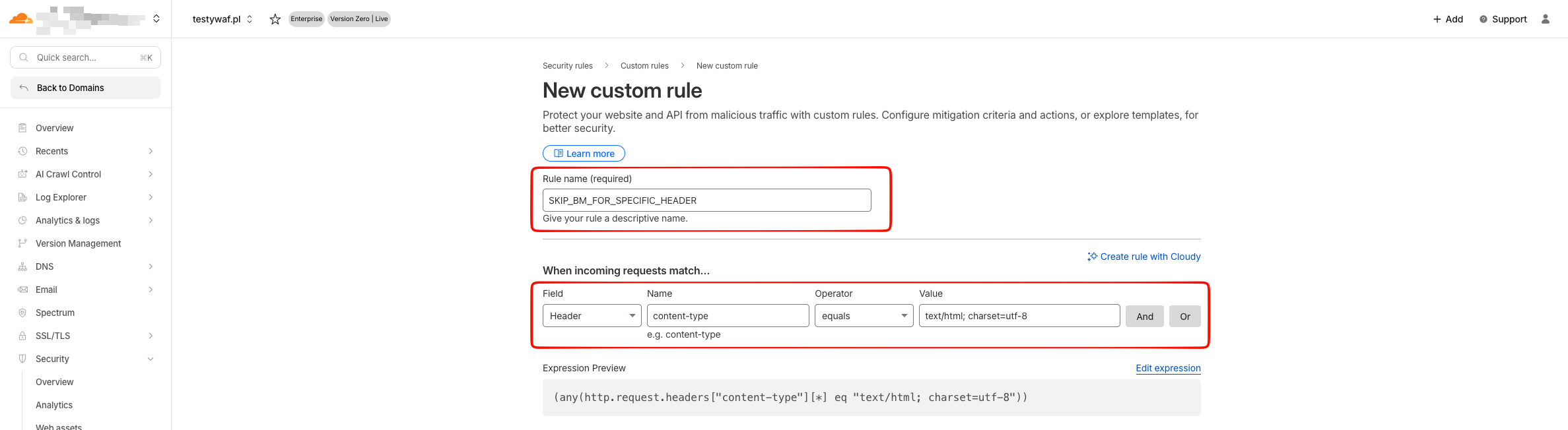Click the Version Management branch icon
The image size is (1568, 430).
click(x=22, y=243)
